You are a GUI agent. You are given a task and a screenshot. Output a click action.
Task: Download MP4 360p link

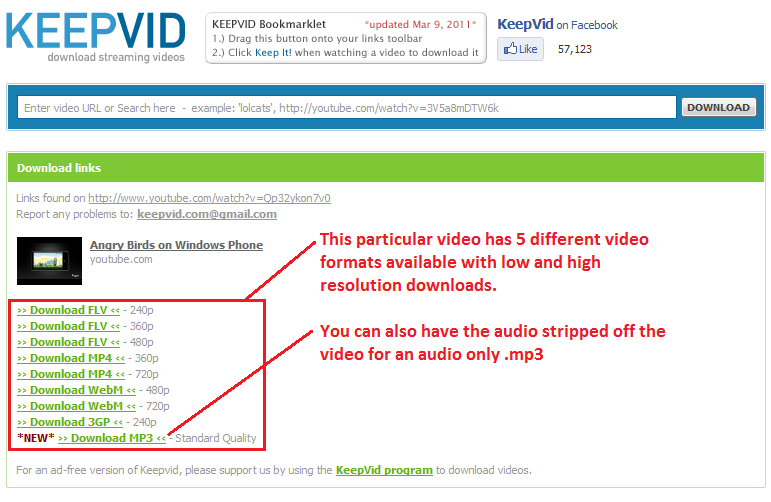pyautogui.click(x=71, y=358)
